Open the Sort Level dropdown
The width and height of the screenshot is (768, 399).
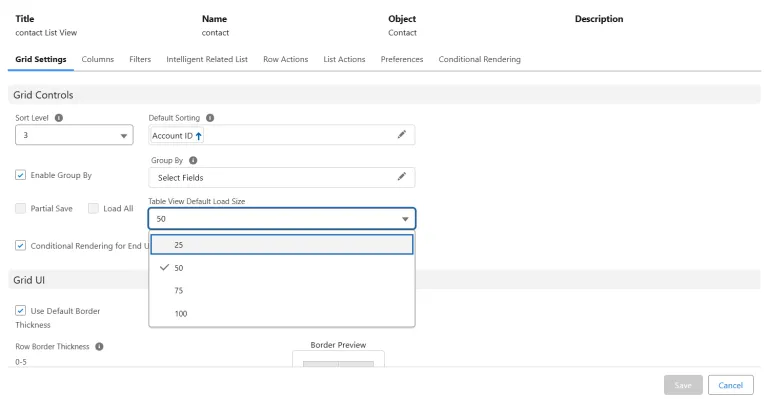pos(74,135)
